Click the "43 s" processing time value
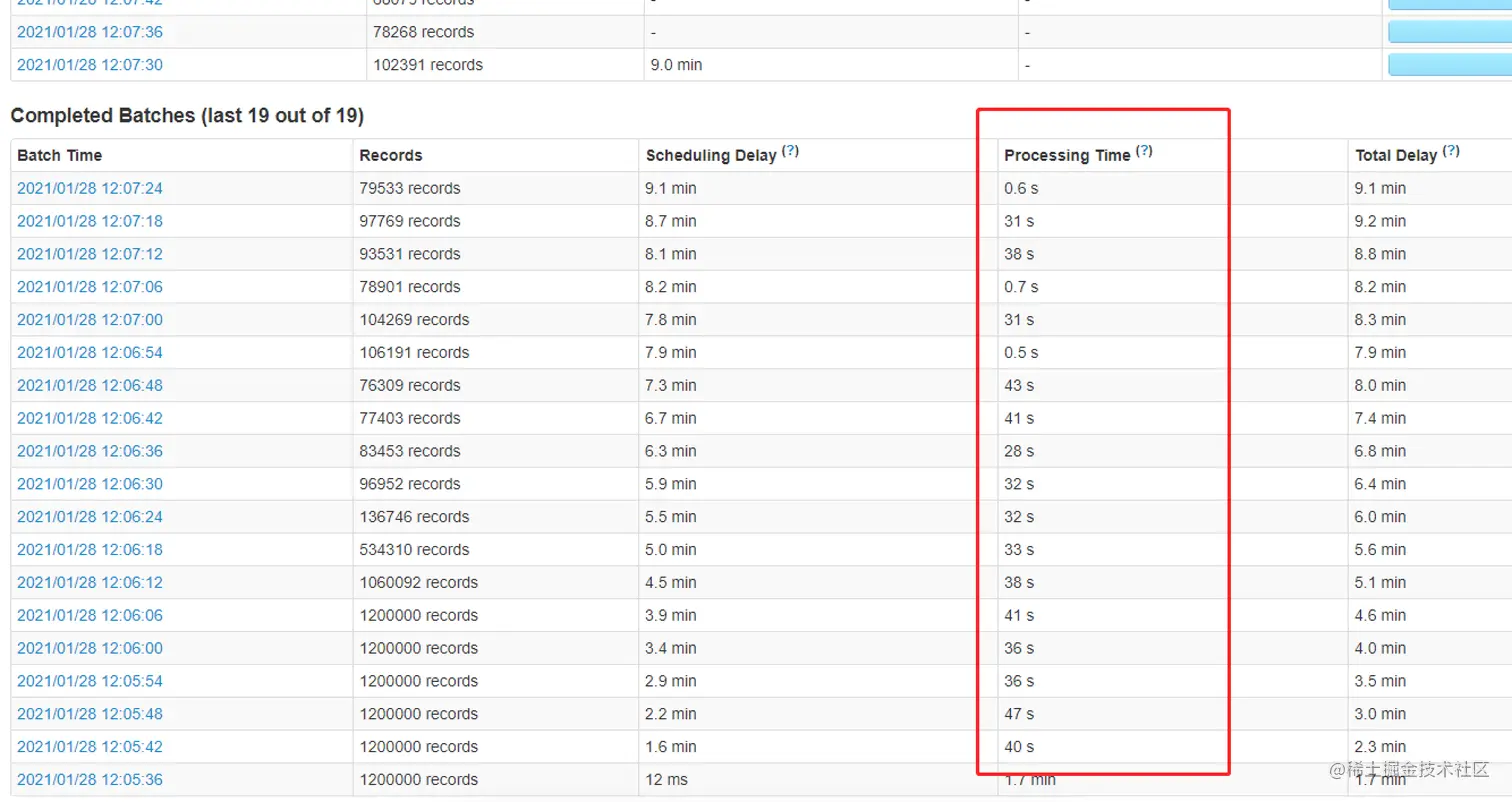Viewport: 1512px width, 802px height. click(x=1019, y=386)
